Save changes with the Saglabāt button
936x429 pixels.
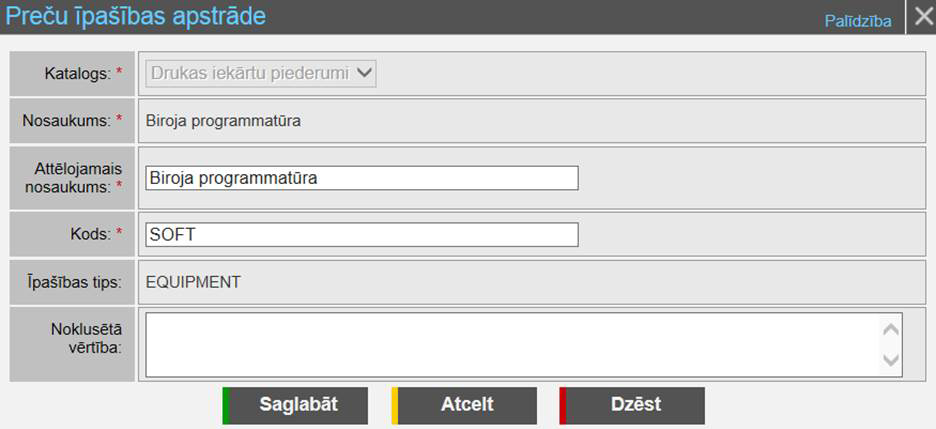click(297, 405)
